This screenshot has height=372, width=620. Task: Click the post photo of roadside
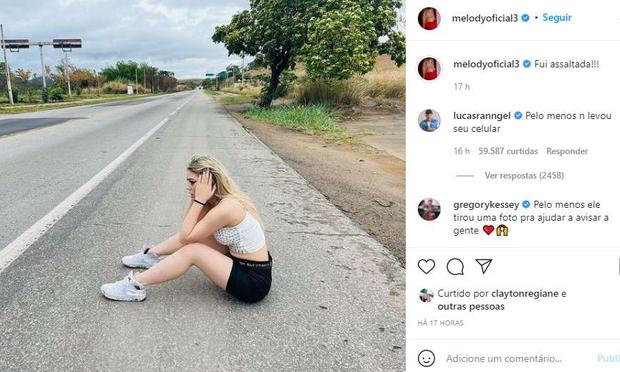202,186
